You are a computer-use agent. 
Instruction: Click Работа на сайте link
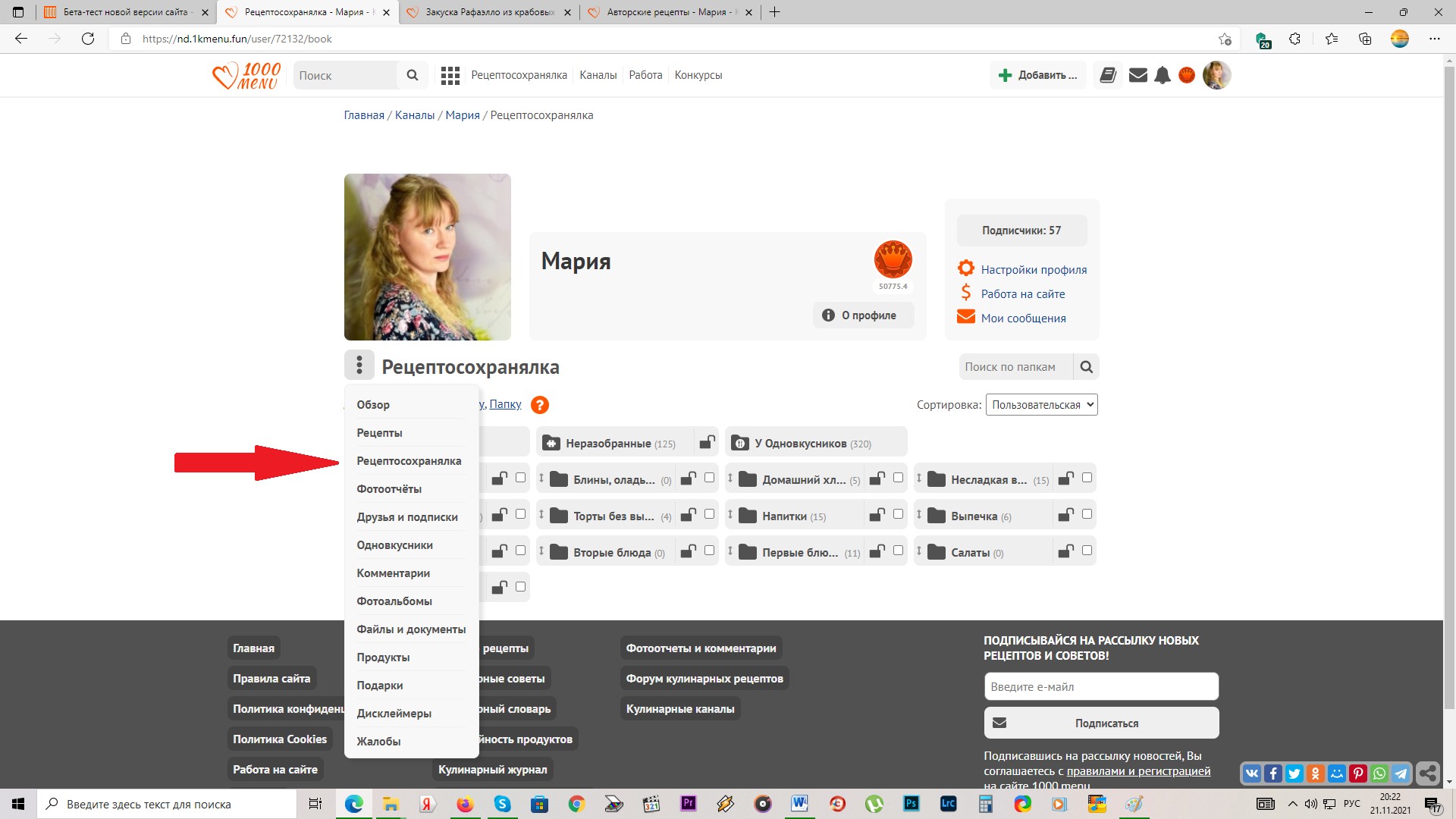coord(1022,293)
